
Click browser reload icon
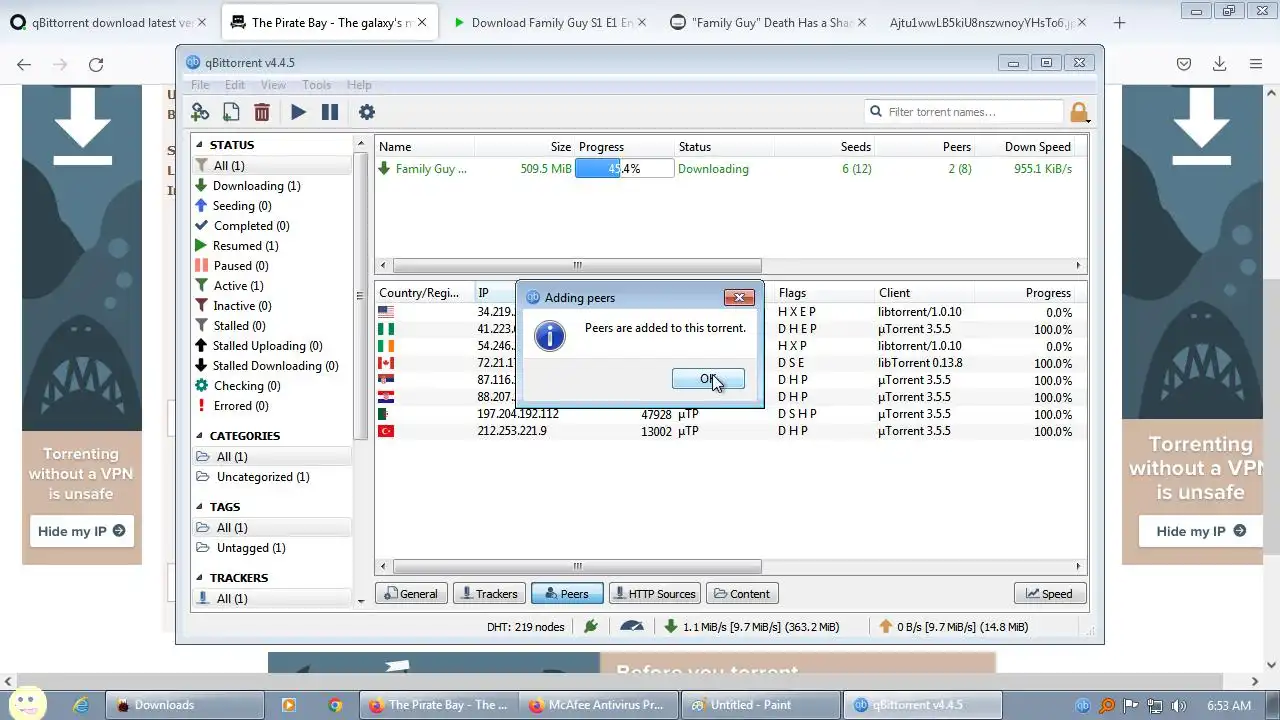[96, 64]
